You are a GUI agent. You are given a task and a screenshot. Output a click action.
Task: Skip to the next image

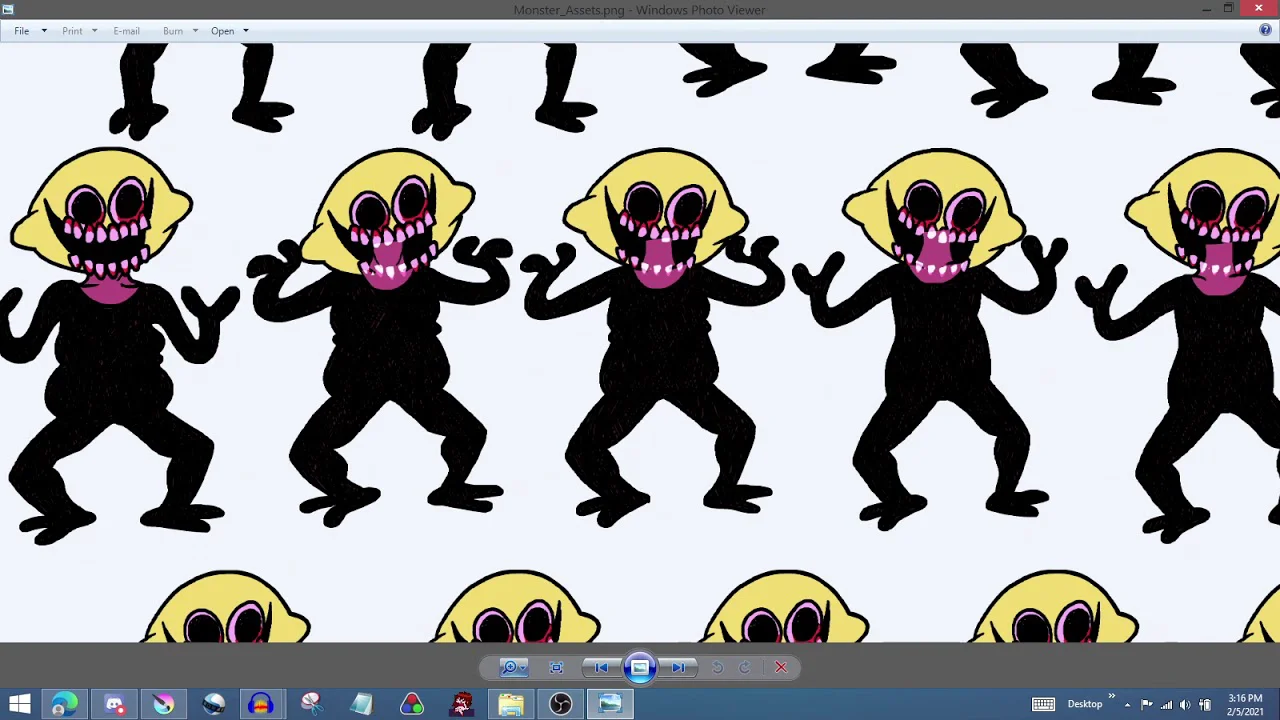(679, 668)
